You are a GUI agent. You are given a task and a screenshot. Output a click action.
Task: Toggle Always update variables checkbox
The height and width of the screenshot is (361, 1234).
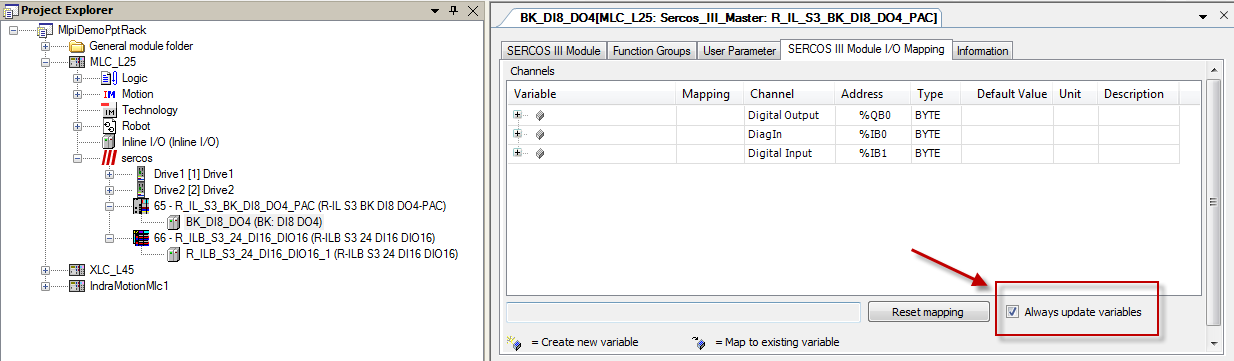pos(1013,312)
